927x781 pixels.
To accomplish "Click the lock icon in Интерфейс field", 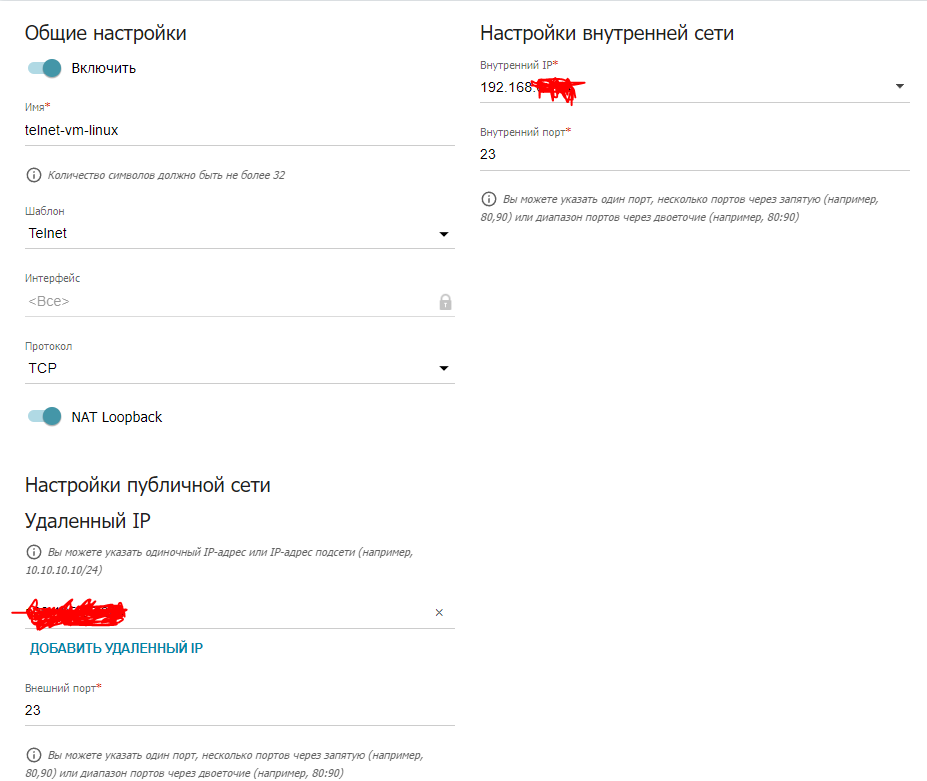I will tap(445, 302).
